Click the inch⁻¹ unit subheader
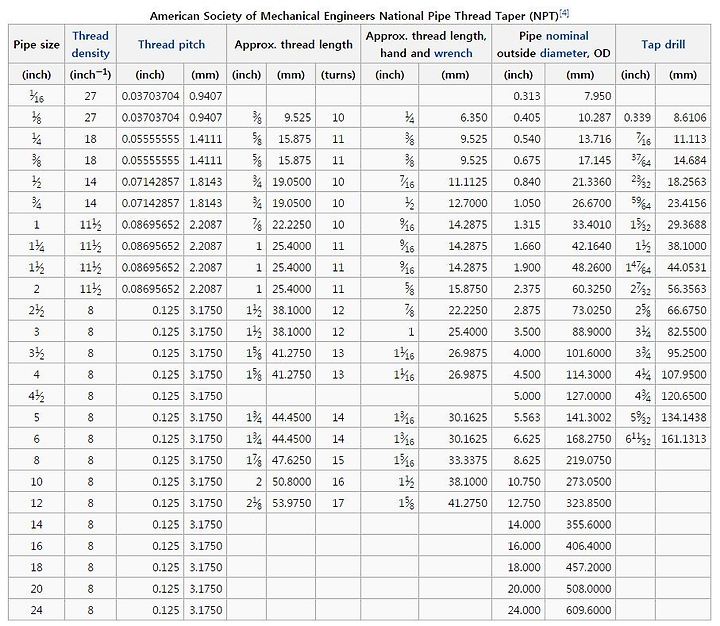Viewport: 720px width, 626px height. click(x=90, y=74)
